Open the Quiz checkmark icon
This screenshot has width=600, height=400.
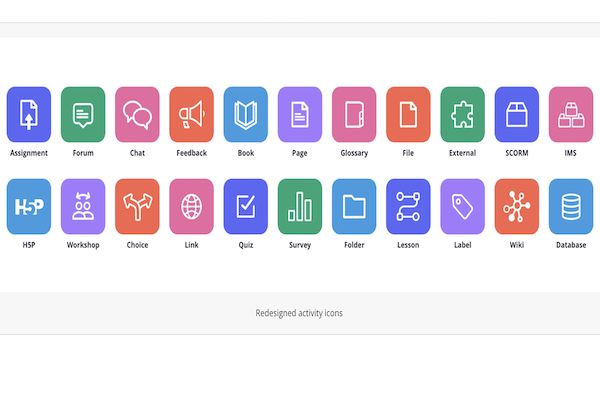(x=246, y=206)
